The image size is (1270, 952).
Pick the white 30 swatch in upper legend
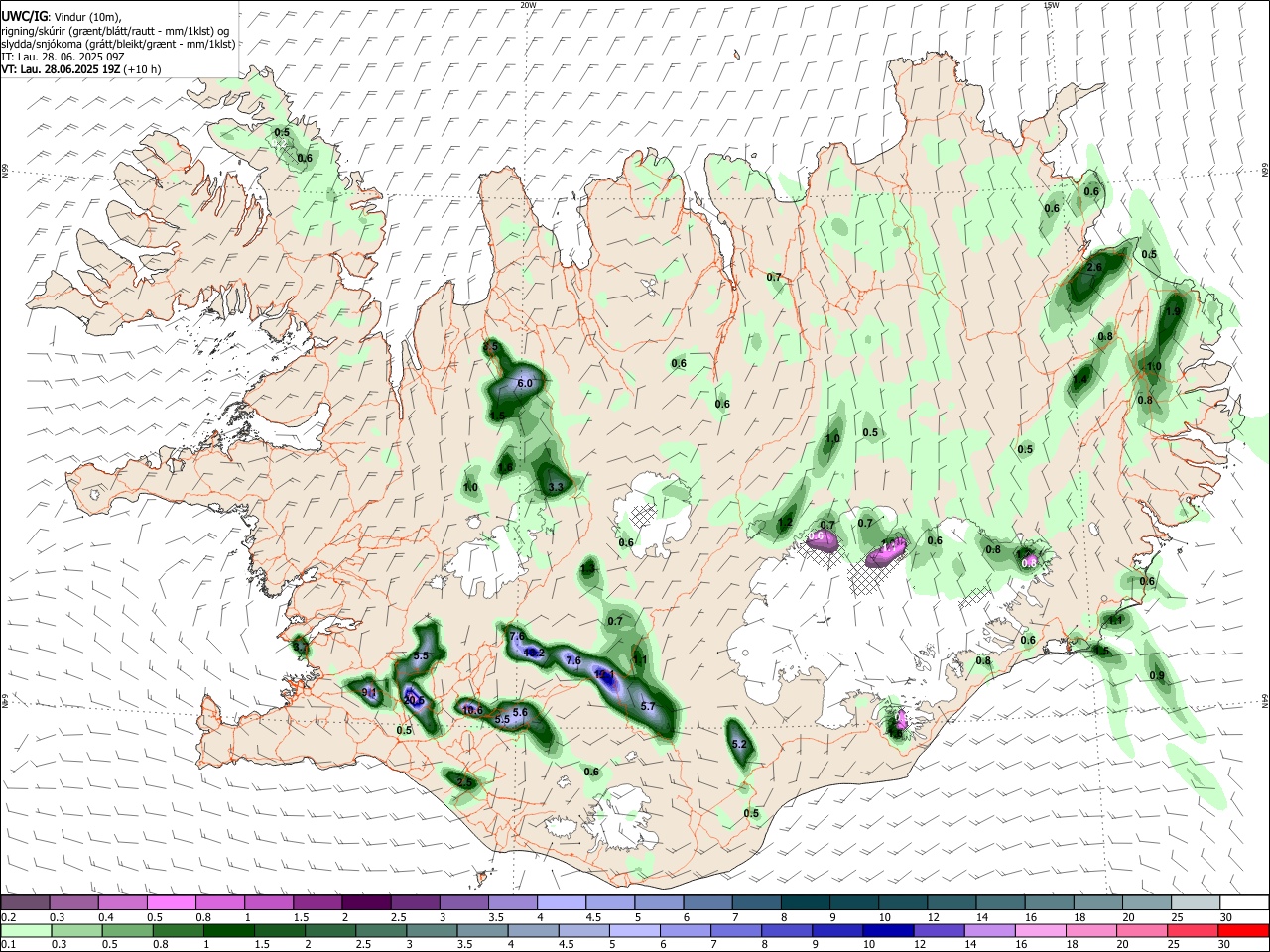1243,902
